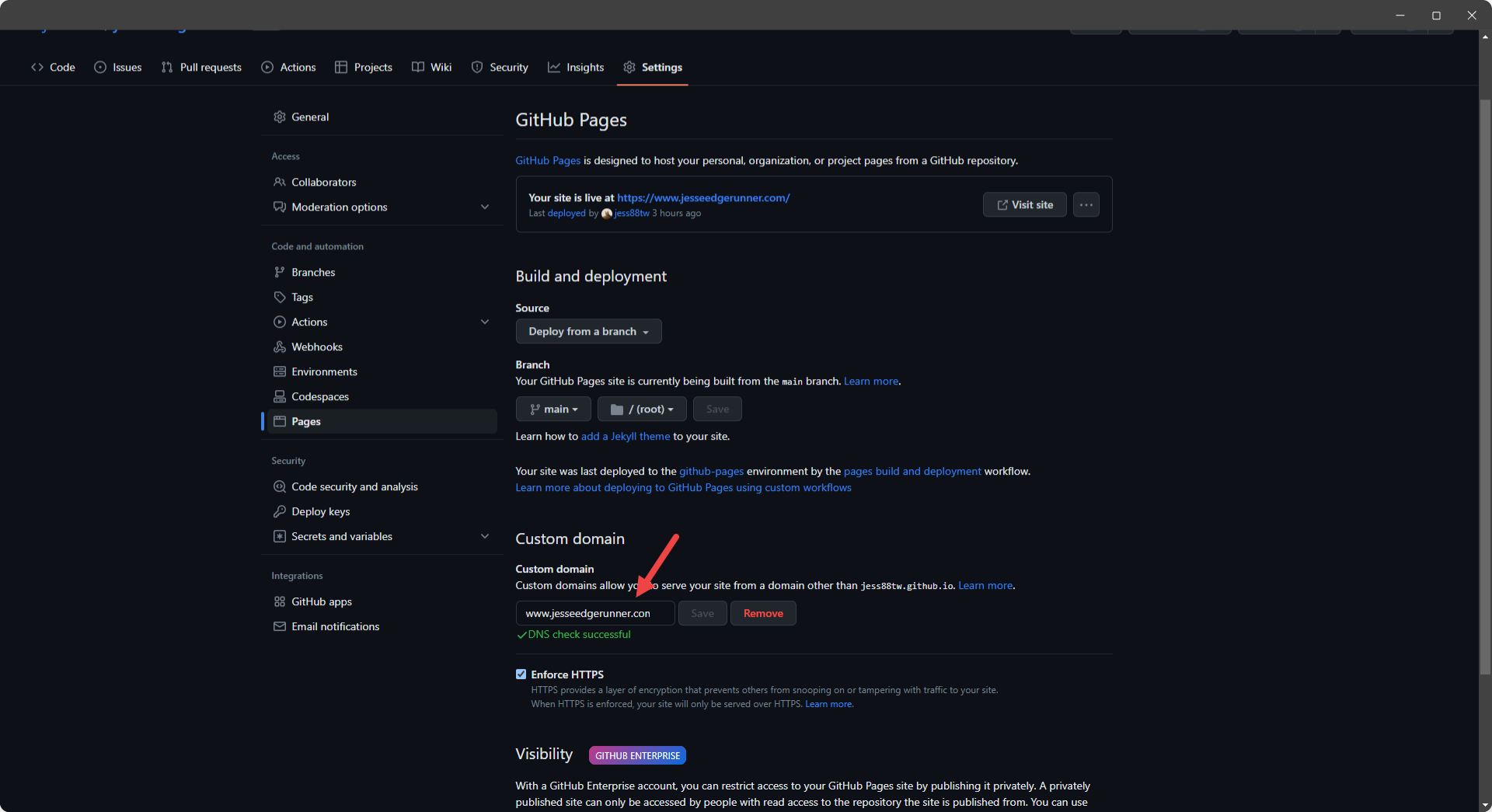Screen dimensions: 1492x812
Task: Select Pages in the sidebar
Action: coord(382,421)
